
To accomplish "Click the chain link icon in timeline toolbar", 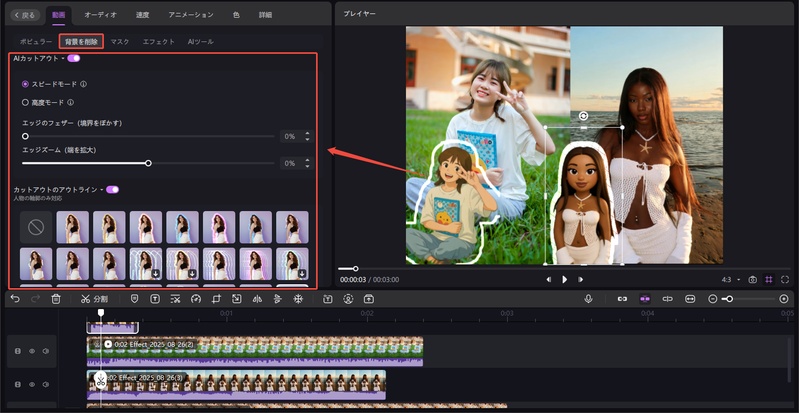I will pyautogui.click(x=622, y=299).
